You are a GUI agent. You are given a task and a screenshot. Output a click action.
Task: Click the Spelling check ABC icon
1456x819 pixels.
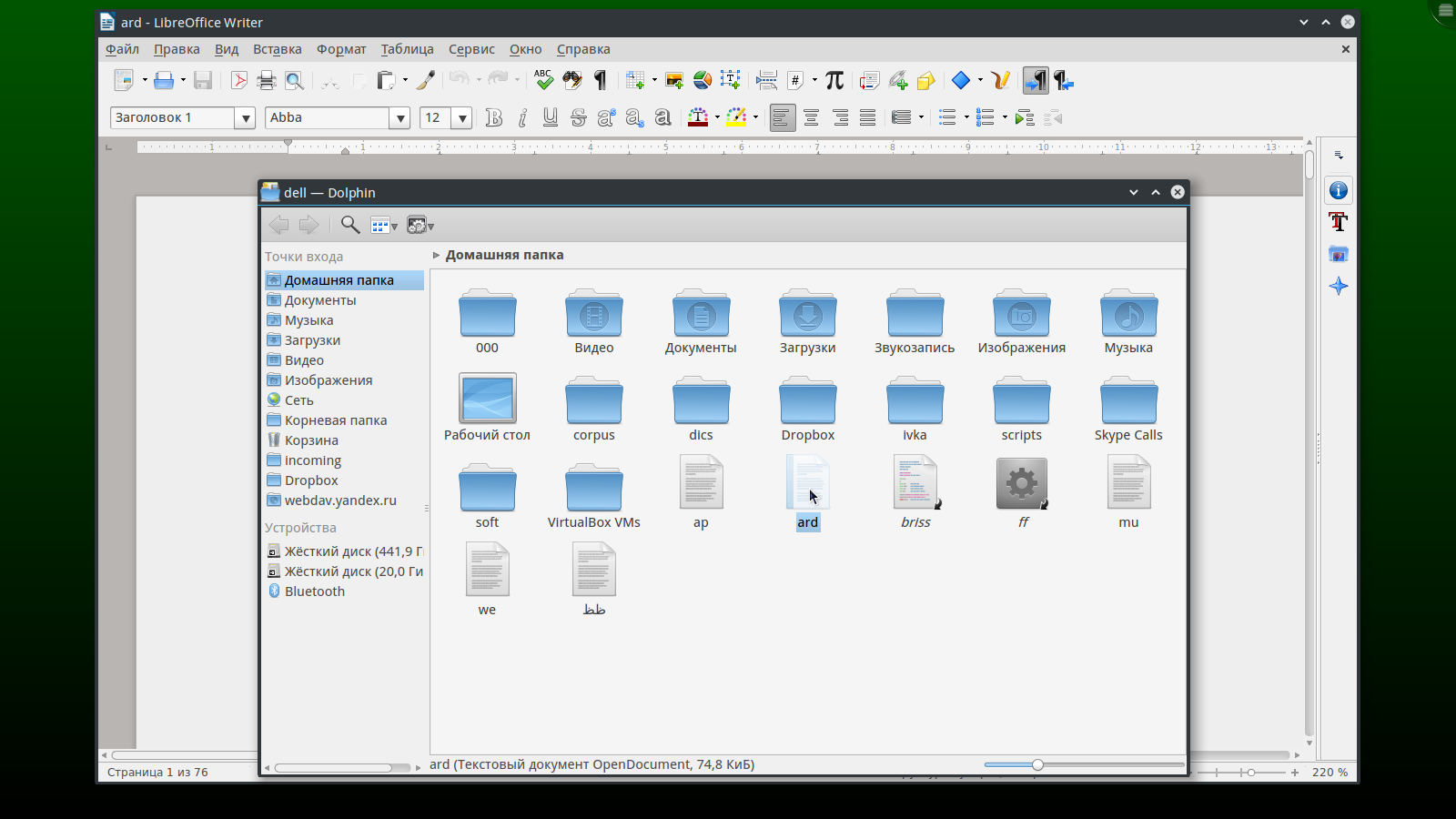[x=543, y=81]
